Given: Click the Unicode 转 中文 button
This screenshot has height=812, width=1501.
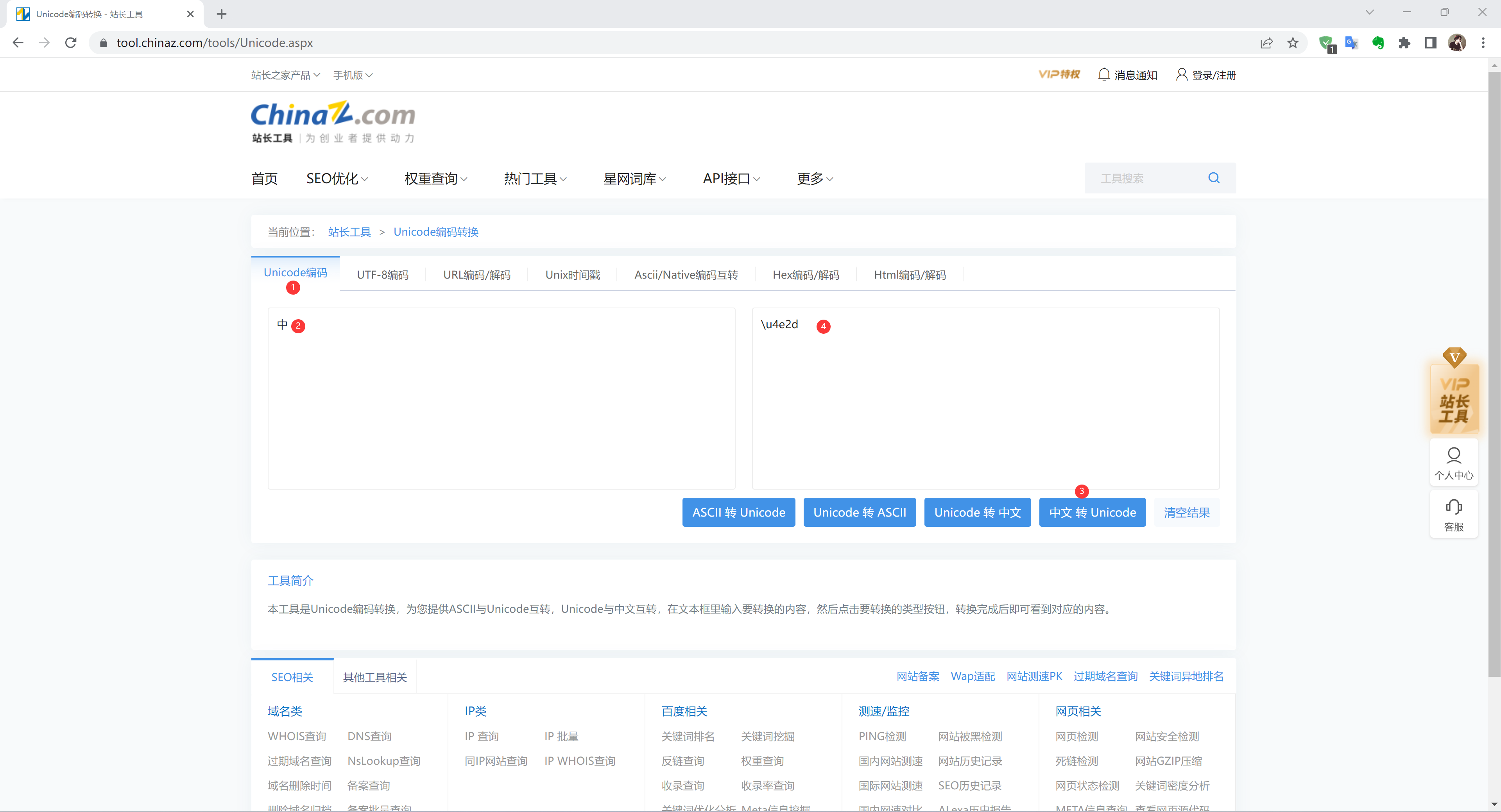Looking at the screenshot, I should [977, 512].
